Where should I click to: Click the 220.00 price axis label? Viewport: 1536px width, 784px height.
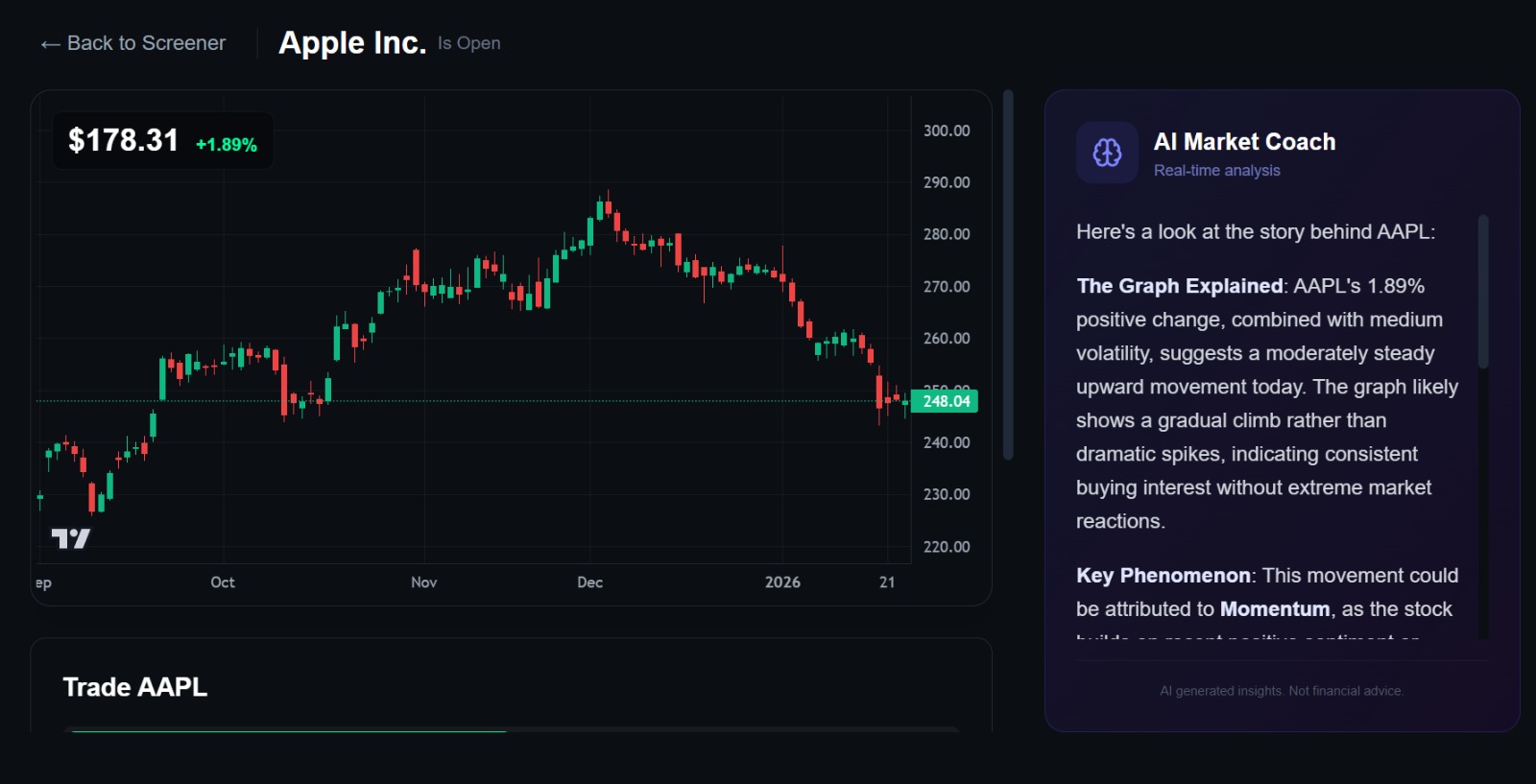947,547
